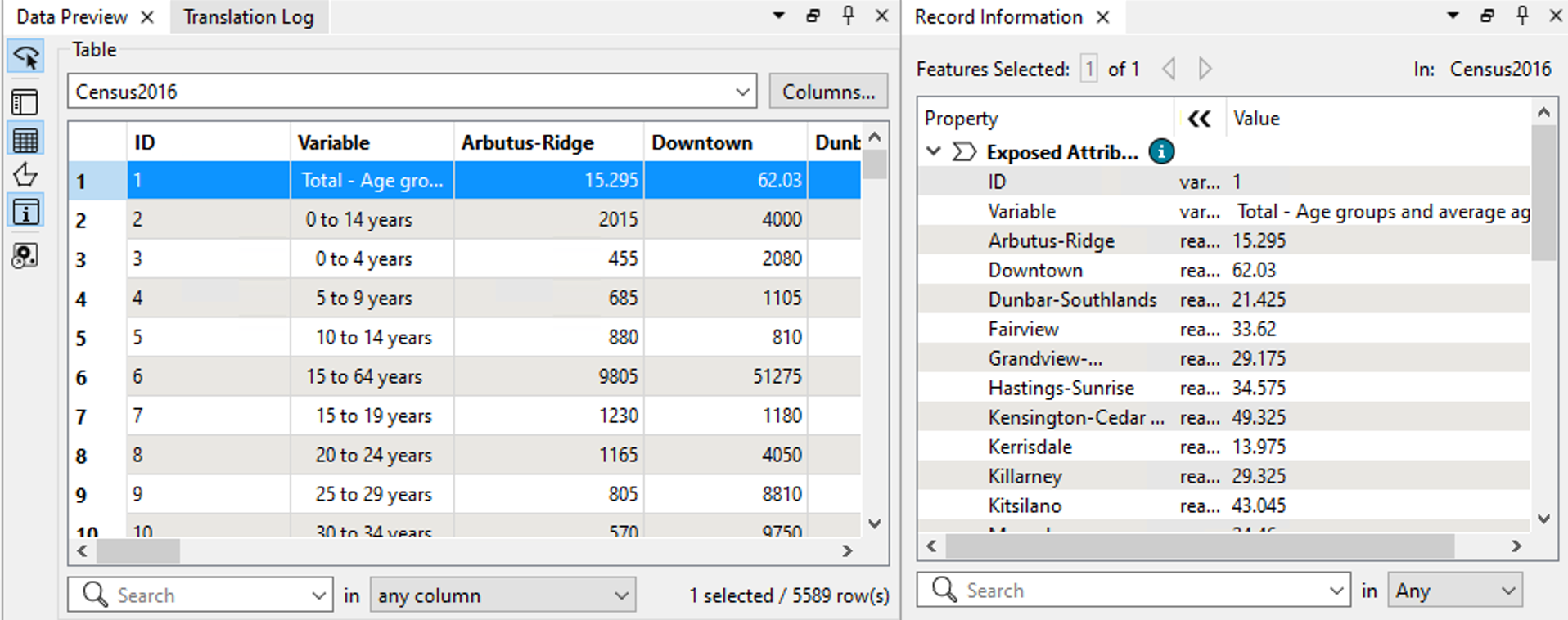Screen dimensions: 1568x620
Task: Switch to the Translation Log tab
Action: tap(249, 17)
